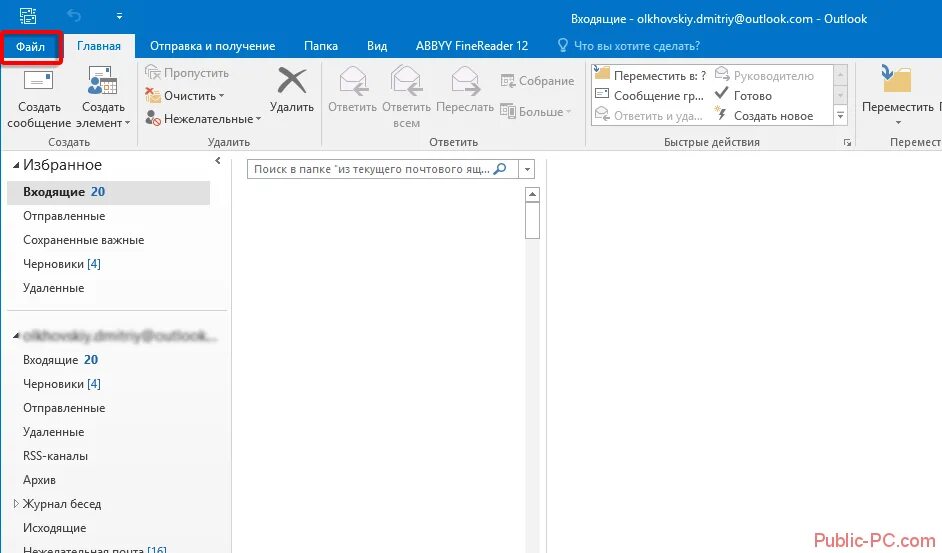The image size is (942, 553).
Task: Click the send/receive icon in the title bar
Action: pos(28,16)
